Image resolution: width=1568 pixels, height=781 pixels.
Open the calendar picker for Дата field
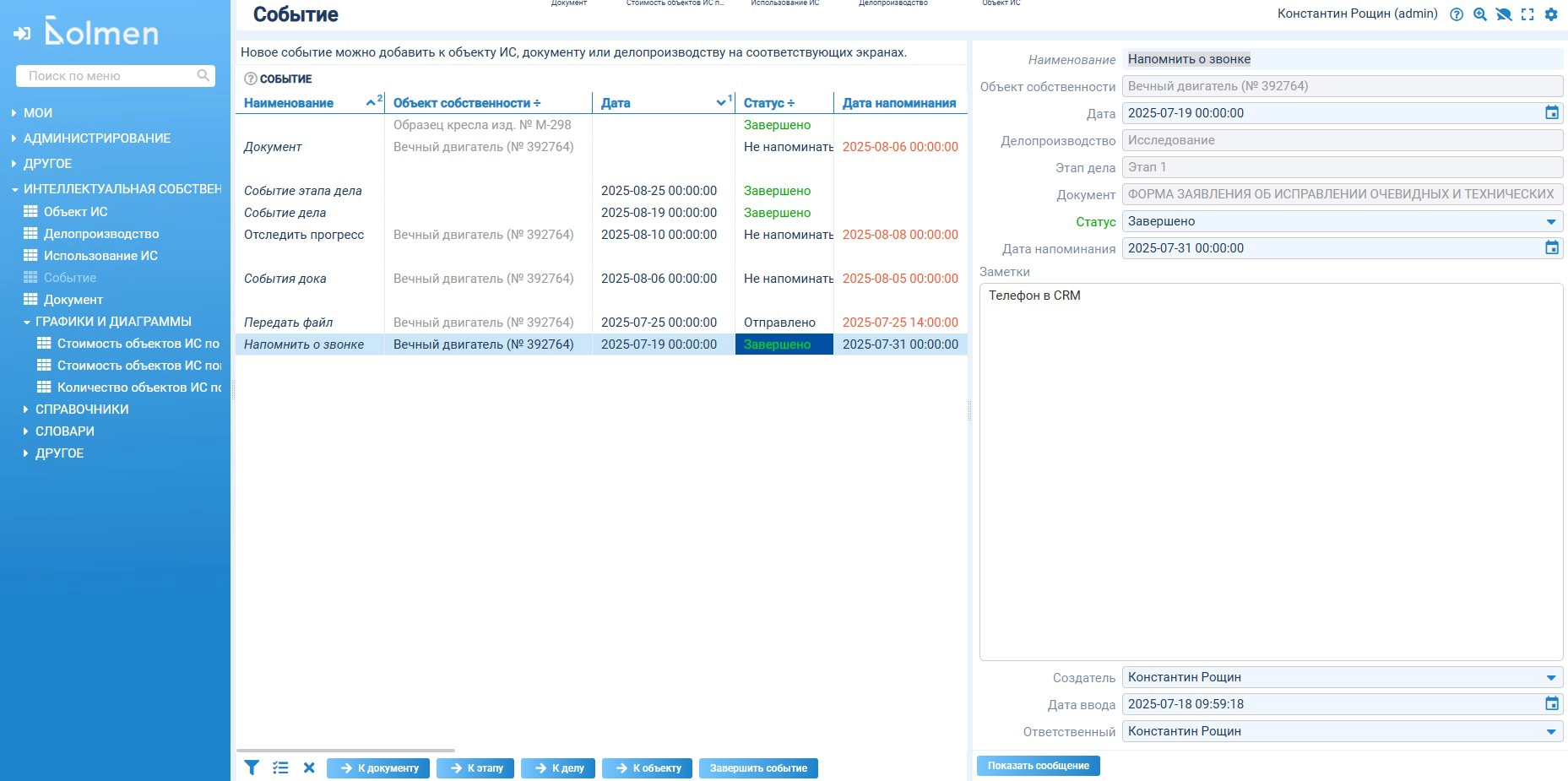(1552, 113)
